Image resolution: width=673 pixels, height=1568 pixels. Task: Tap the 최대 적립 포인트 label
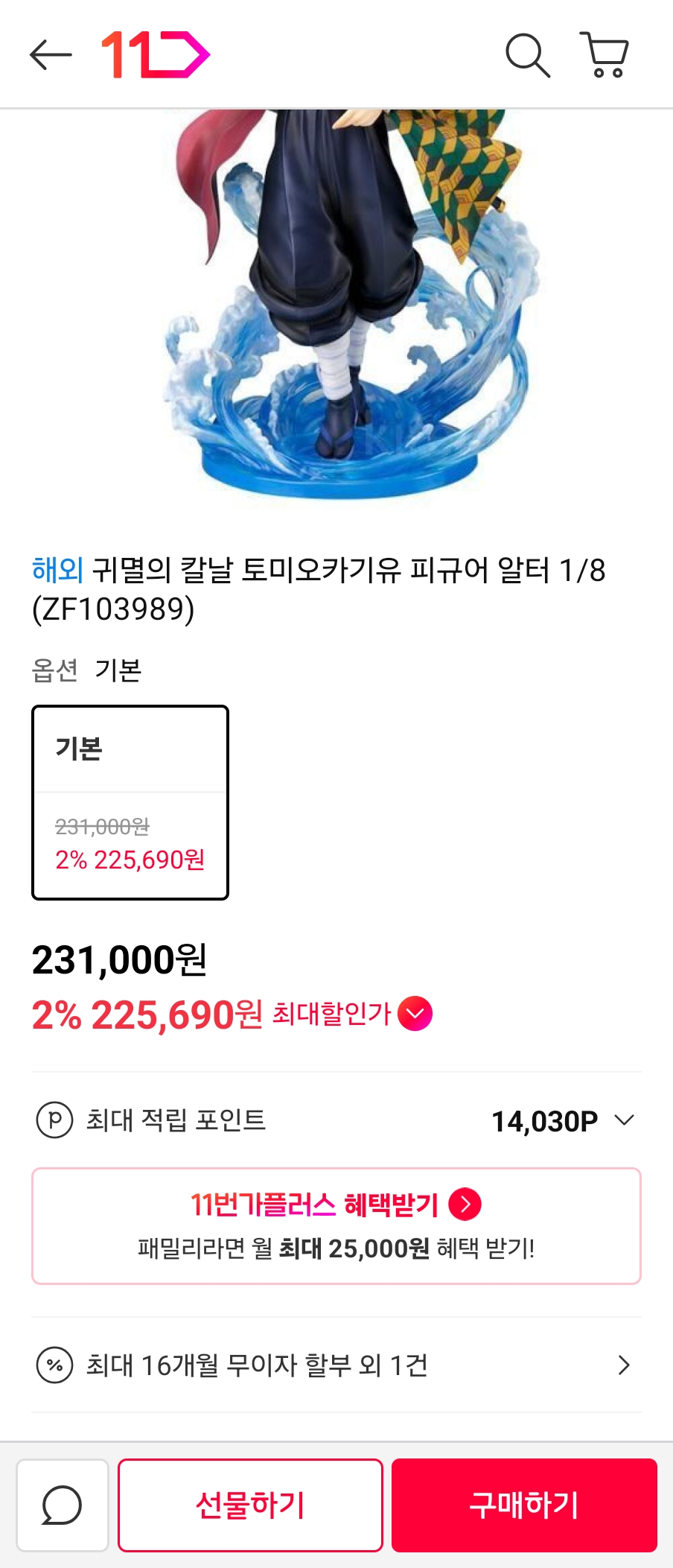click(176, 1120)
